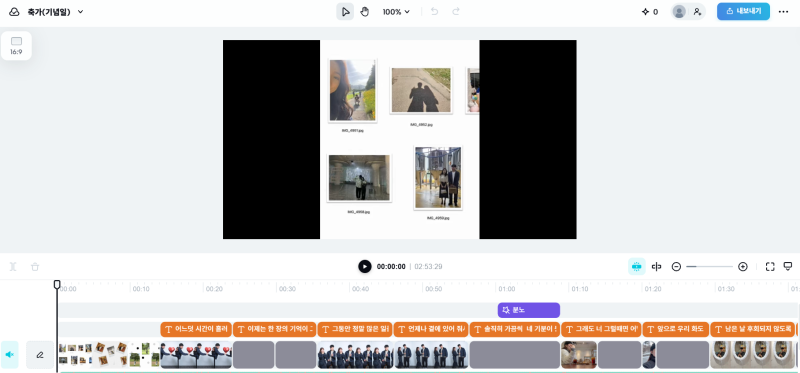This screenshot has width=800, height=373.
Task: Select the 남은 날 후회되지 않도록 text clip
Action: click(x=753, y=329)
